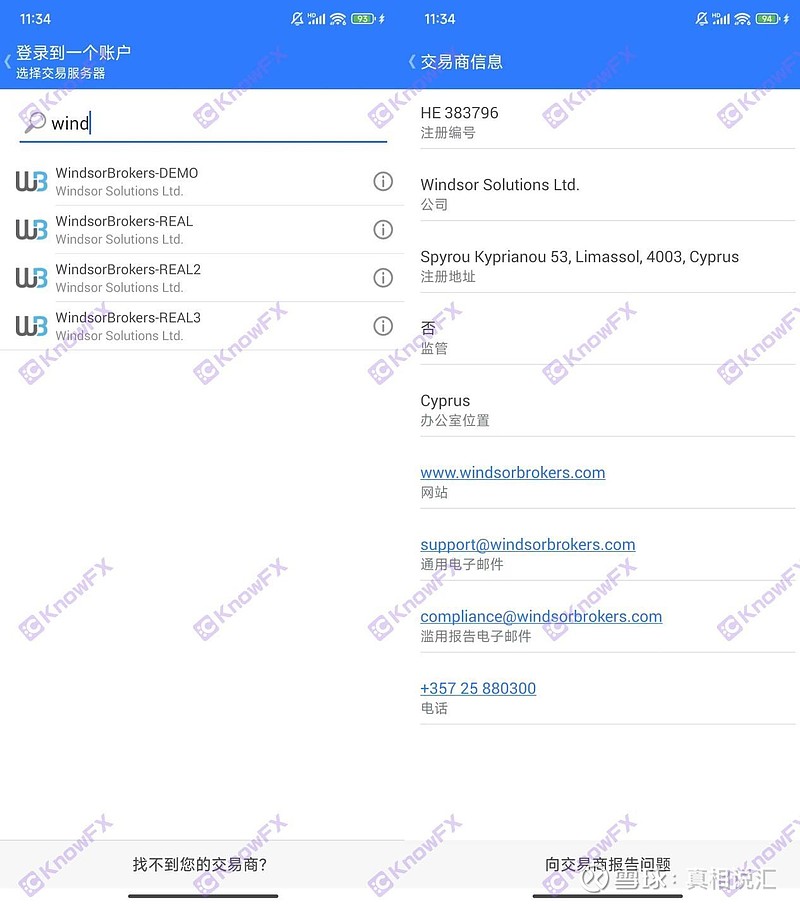Open info icon beside WindsorBrokers-REAL
The image size is (800, 904).
pos(382,229)
